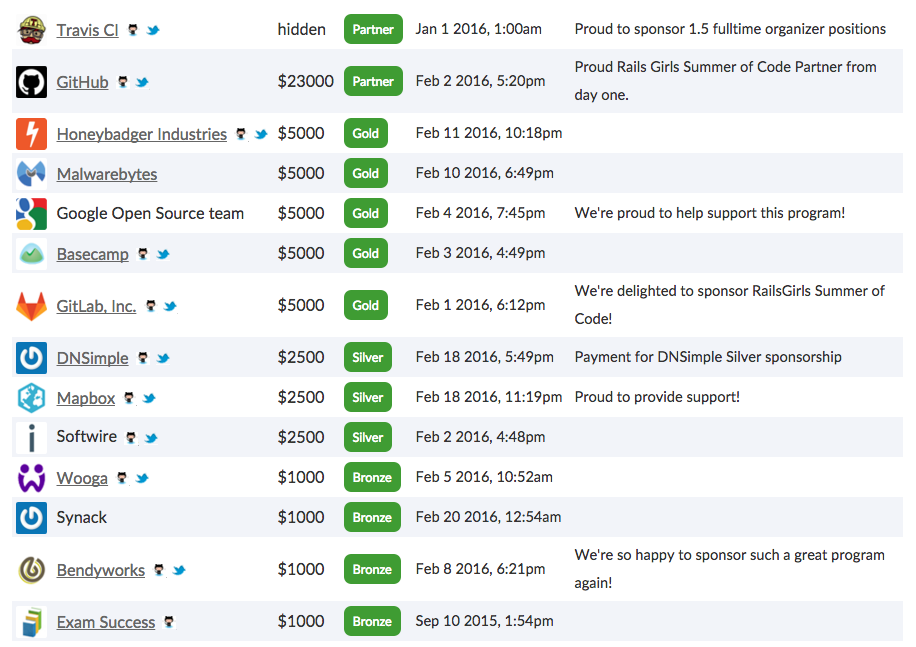Open the GitHub sponsor name link
This screenshot has width=916, height=647.
[82, 82]
